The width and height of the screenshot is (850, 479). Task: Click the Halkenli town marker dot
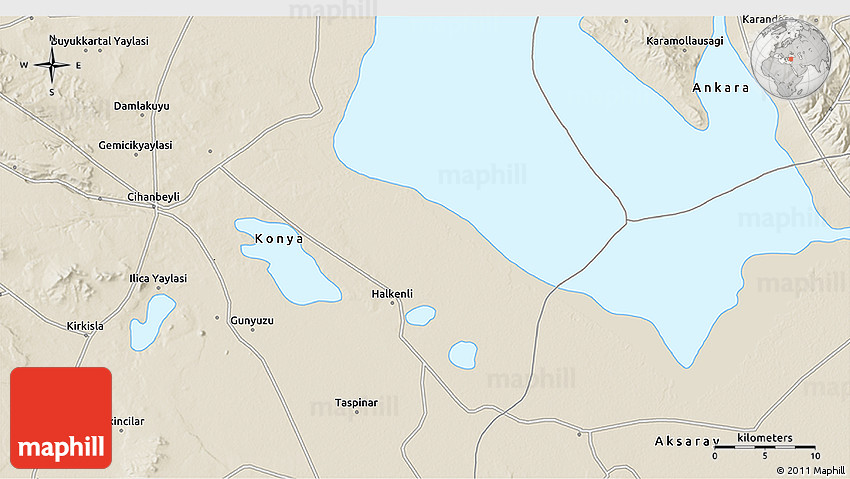(x=392, y=304)
